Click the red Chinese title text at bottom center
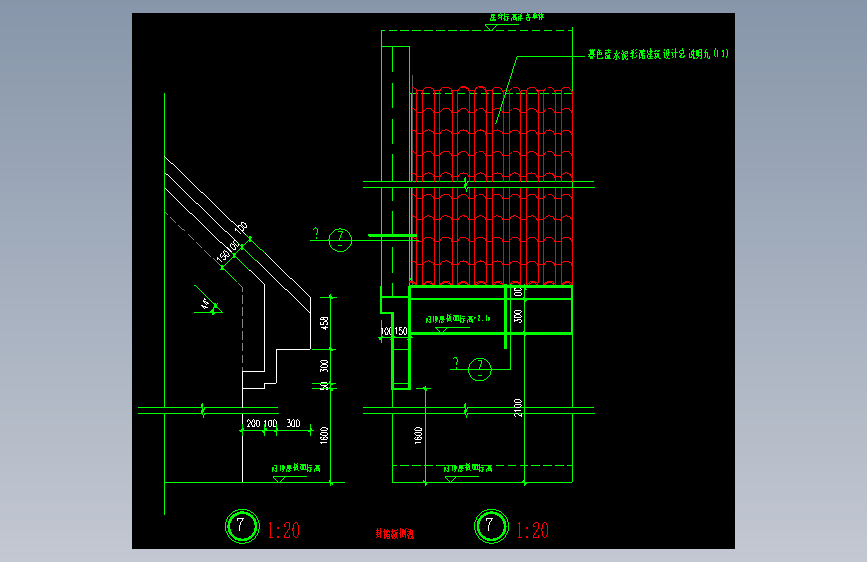867x562 pixels. [394, 533]
